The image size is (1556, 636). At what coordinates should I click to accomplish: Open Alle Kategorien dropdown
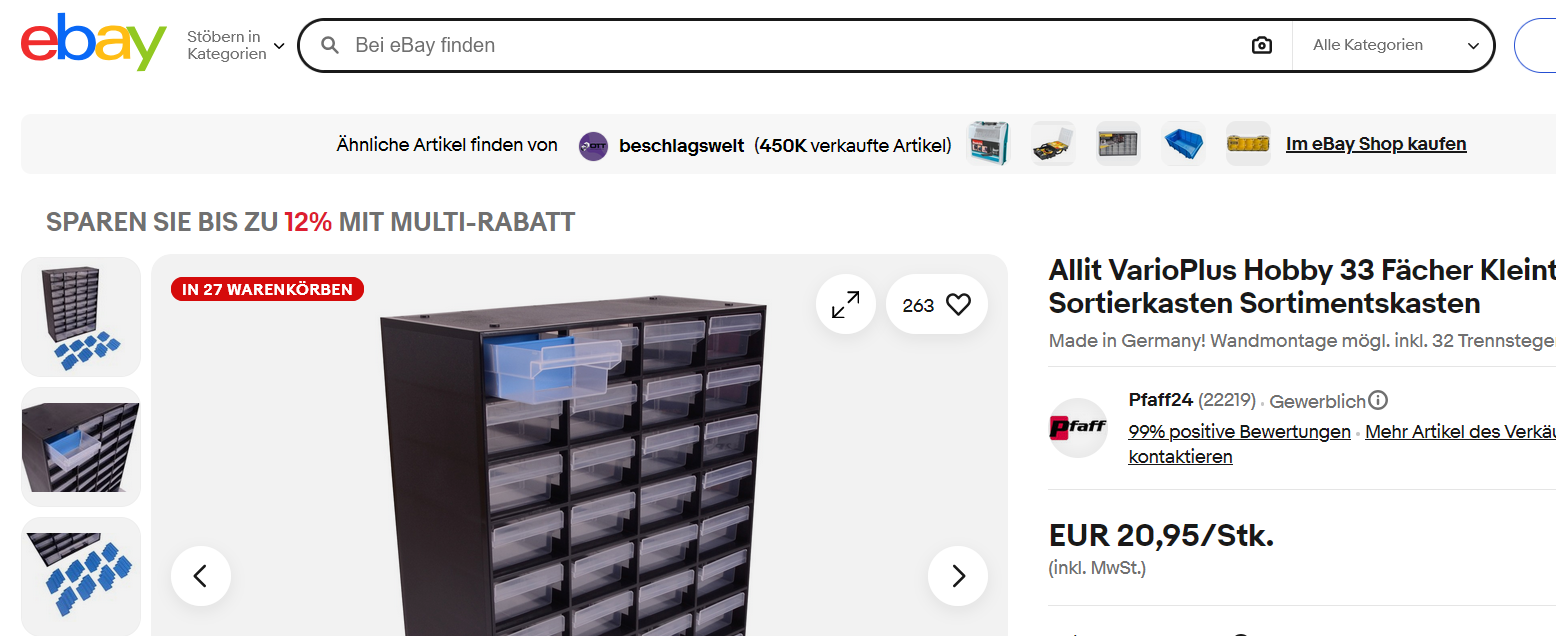tap(1394, 45)
